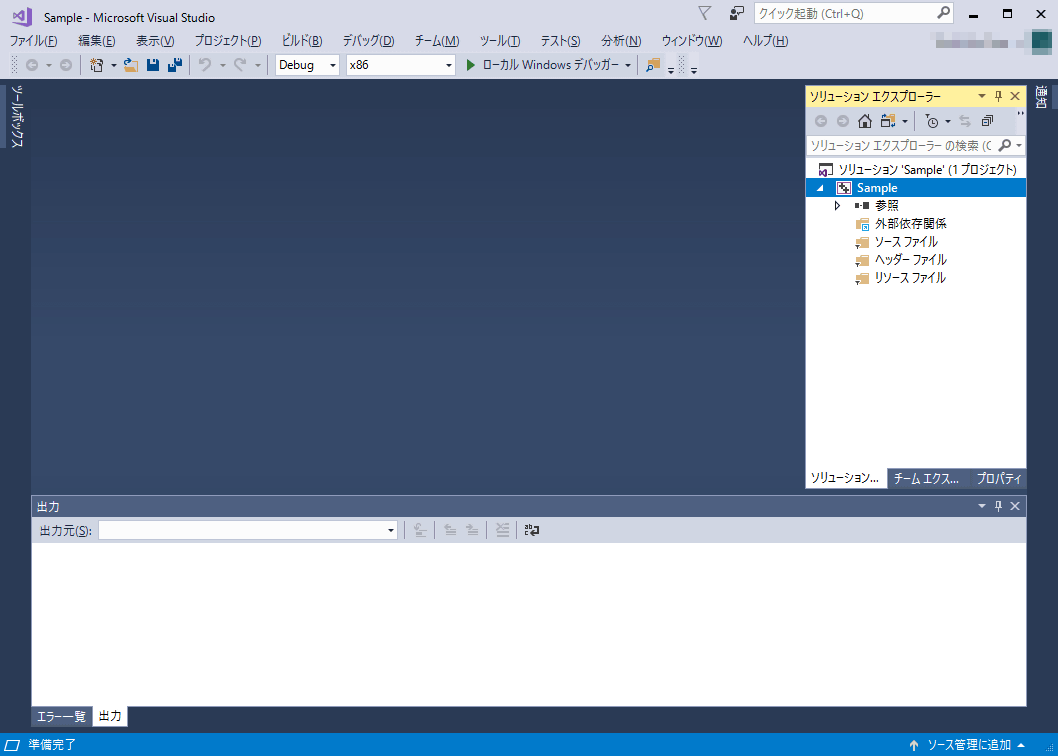Expand the 参照 references node
The height and width of the screenshot is (756, 1058).
click(x=837, y=206)
